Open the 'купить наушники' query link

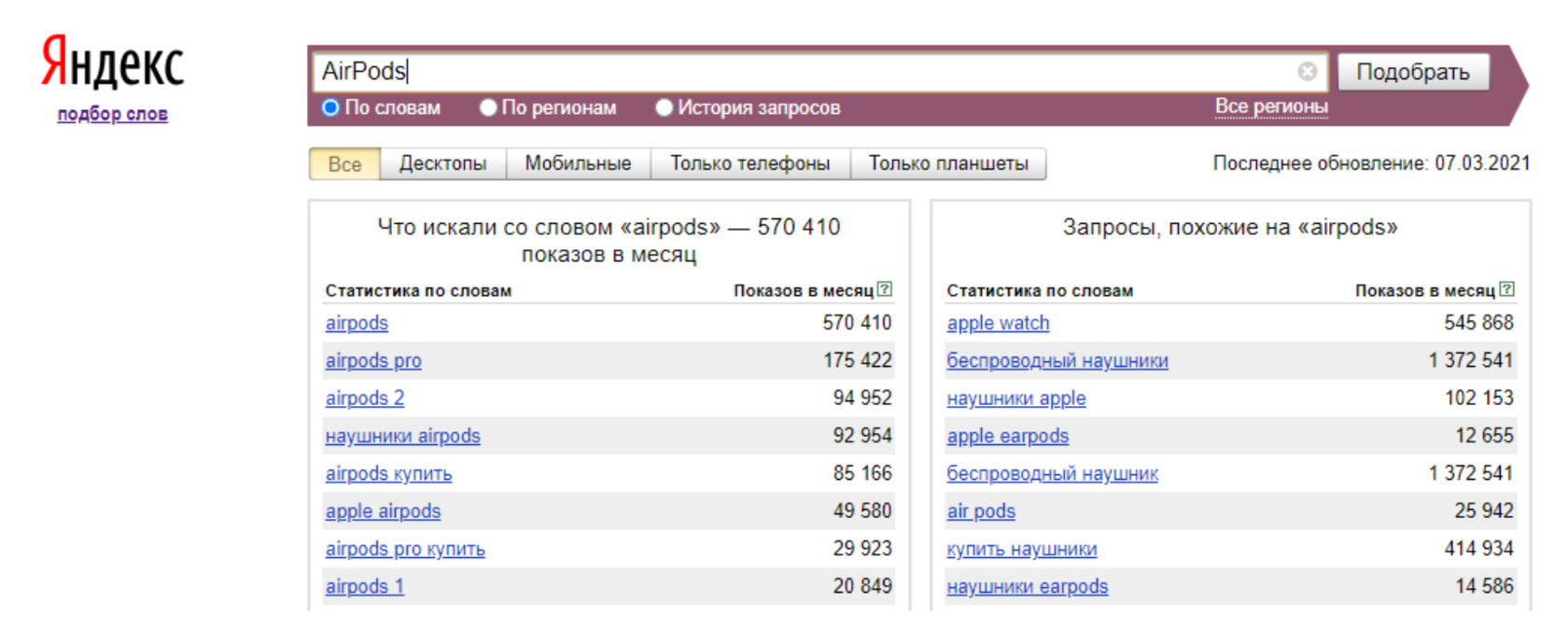(x=1021, y=549)
